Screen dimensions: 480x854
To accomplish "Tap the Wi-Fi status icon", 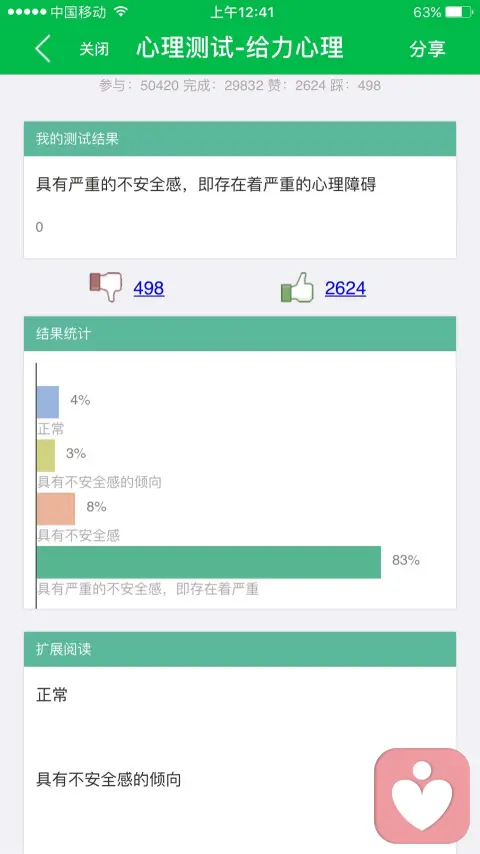I will [121, 11].
